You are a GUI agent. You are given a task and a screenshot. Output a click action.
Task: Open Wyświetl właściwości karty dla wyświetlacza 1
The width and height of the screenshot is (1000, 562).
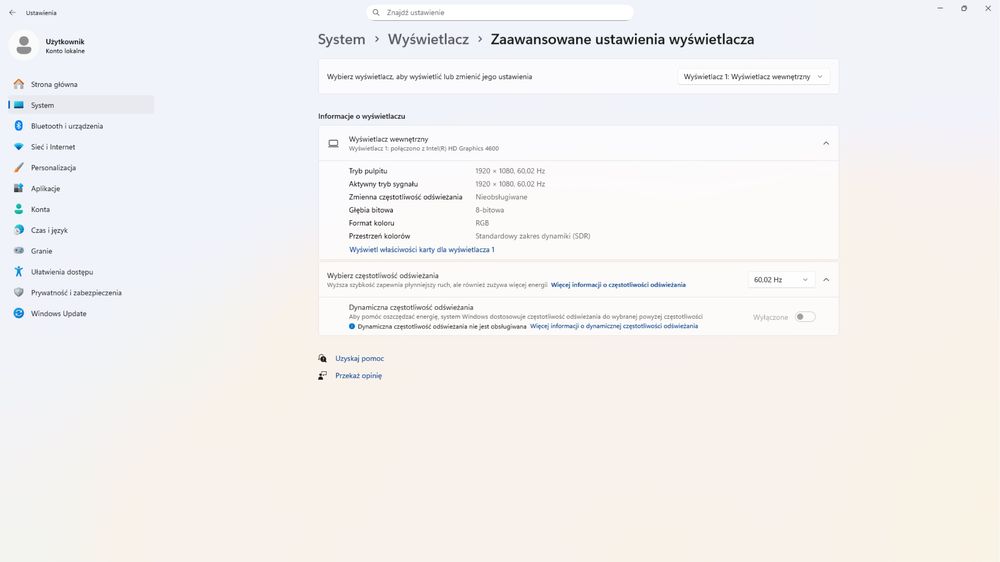[x=421, y=249]
